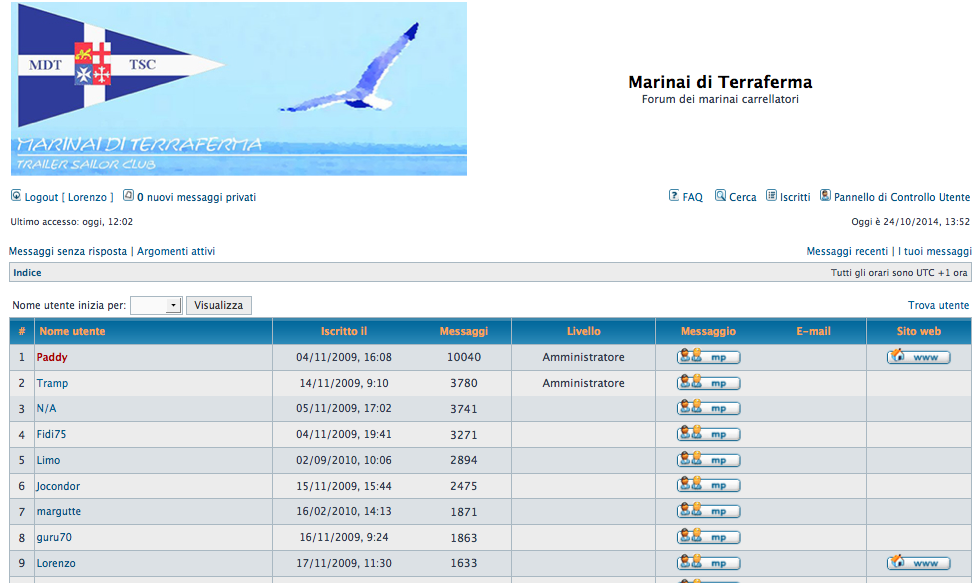The image size is (979, 583).
Task: Click the Trova utente link
Action: coord(938,305)
